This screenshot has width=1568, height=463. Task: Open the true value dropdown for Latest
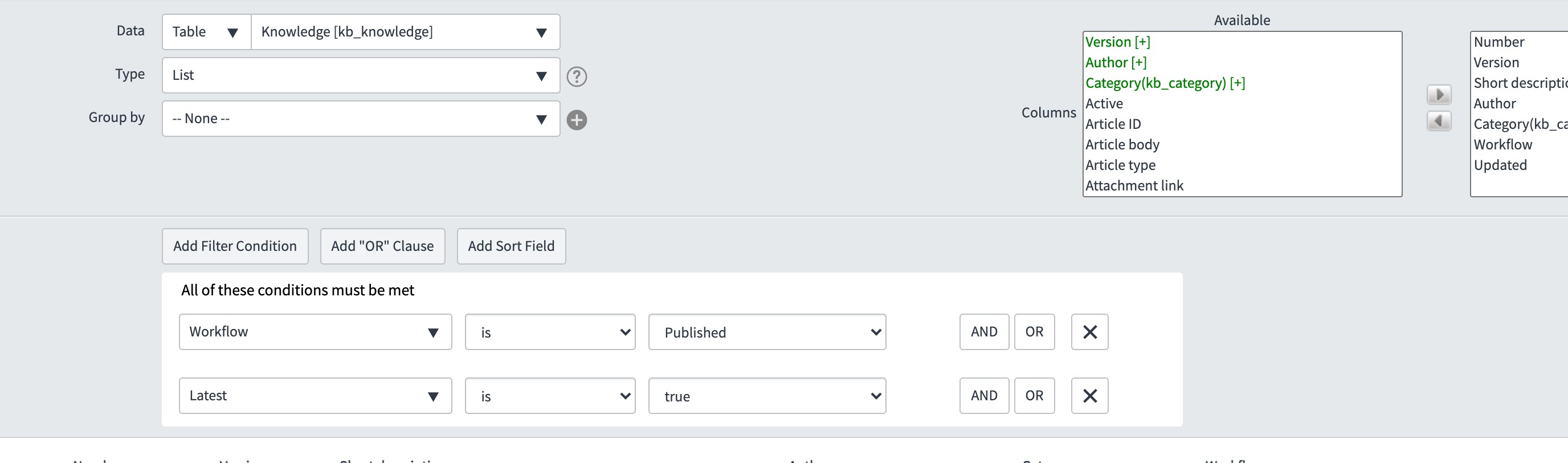point(767,396)
